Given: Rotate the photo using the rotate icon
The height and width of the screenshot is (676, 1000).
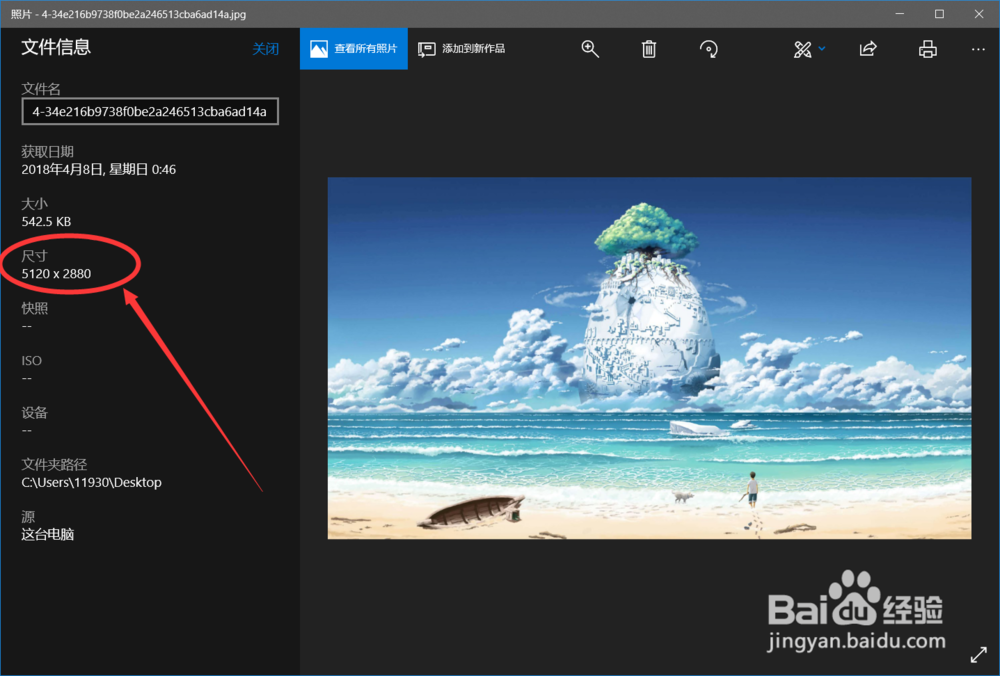Looking at the screenshot, I should coord(709,49).
